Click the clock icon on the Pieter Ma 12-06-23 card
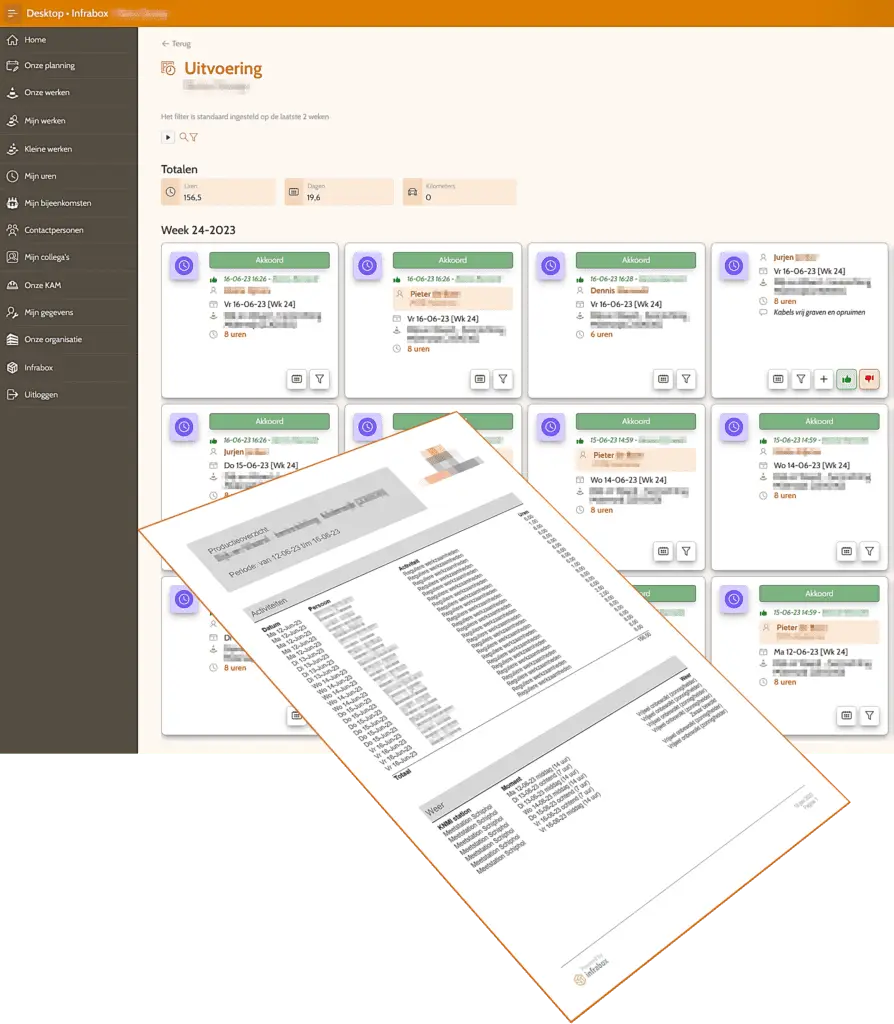Image resolution: width=894 pixels, height=1024 pixels. coord(734,600)
